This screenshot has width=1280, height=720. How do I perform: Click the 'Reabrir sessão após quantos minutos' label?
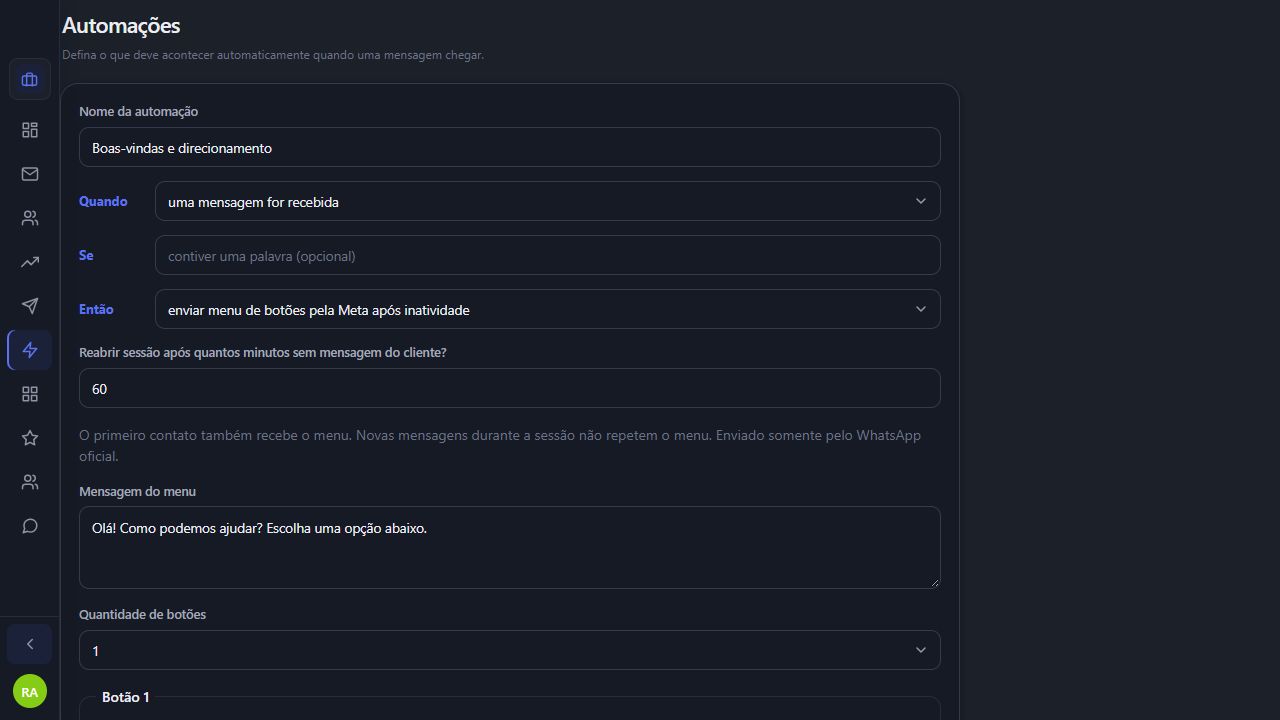point(263,352)
